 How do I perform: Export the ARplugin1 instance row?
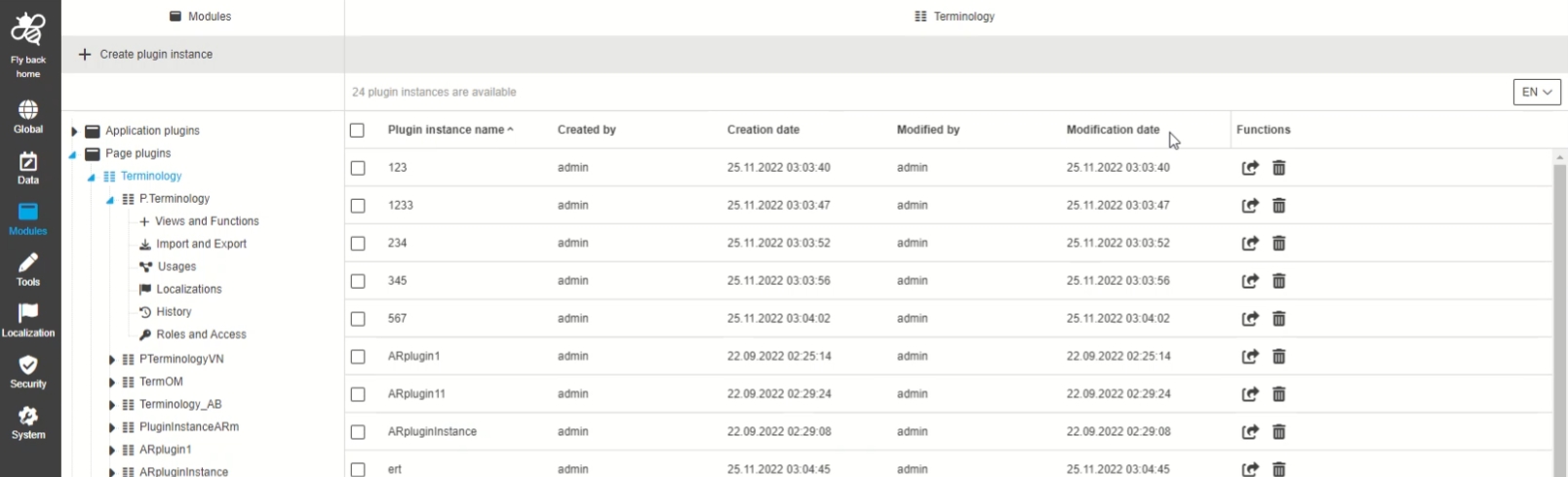coord(1250,357)
